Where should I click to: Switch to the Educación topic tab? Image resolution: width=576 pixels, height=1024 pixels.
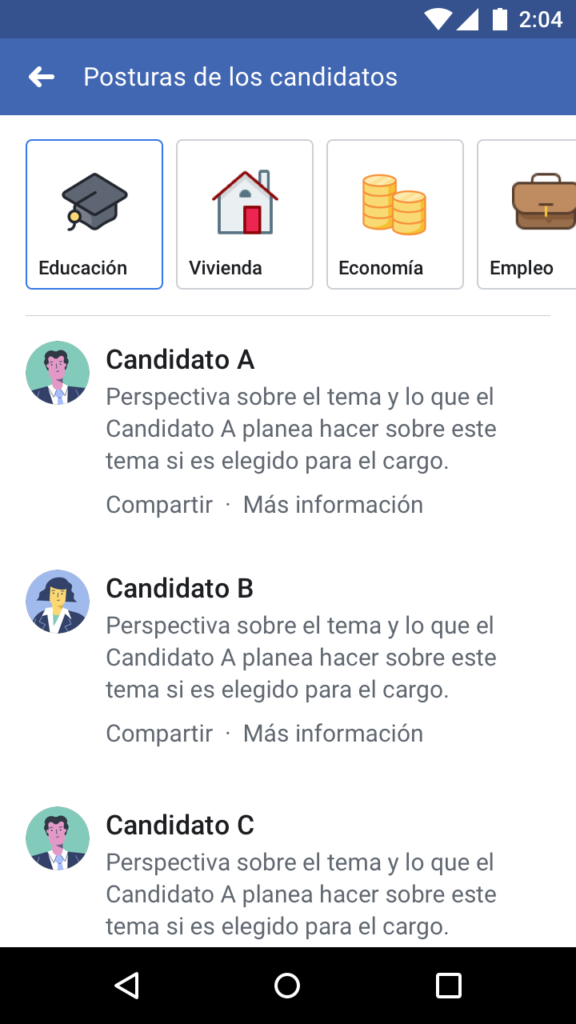click(x=94, y=214)
